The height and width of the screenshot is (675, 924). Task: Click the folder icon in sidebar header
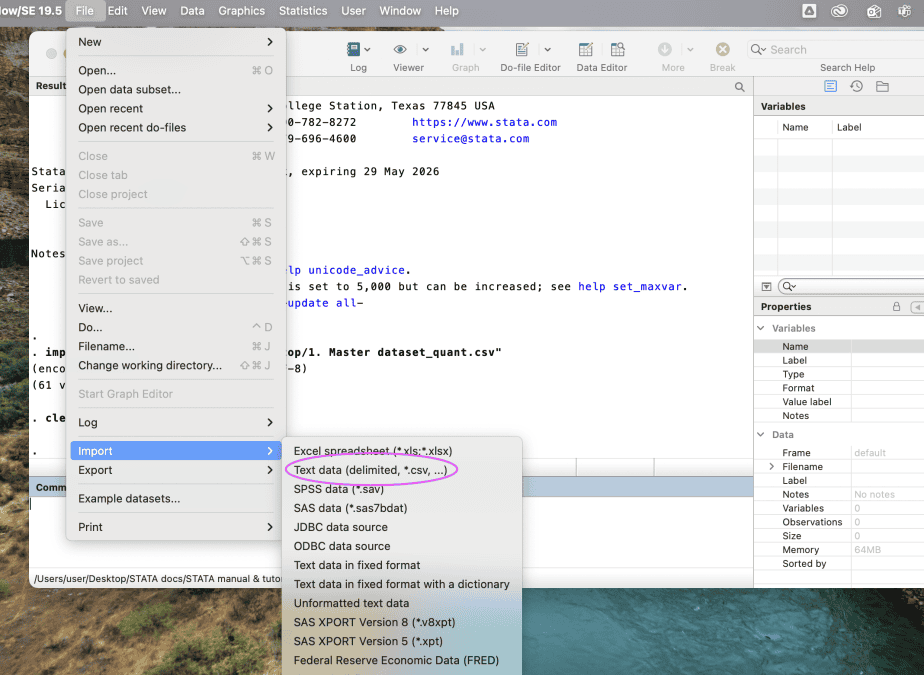882,87
